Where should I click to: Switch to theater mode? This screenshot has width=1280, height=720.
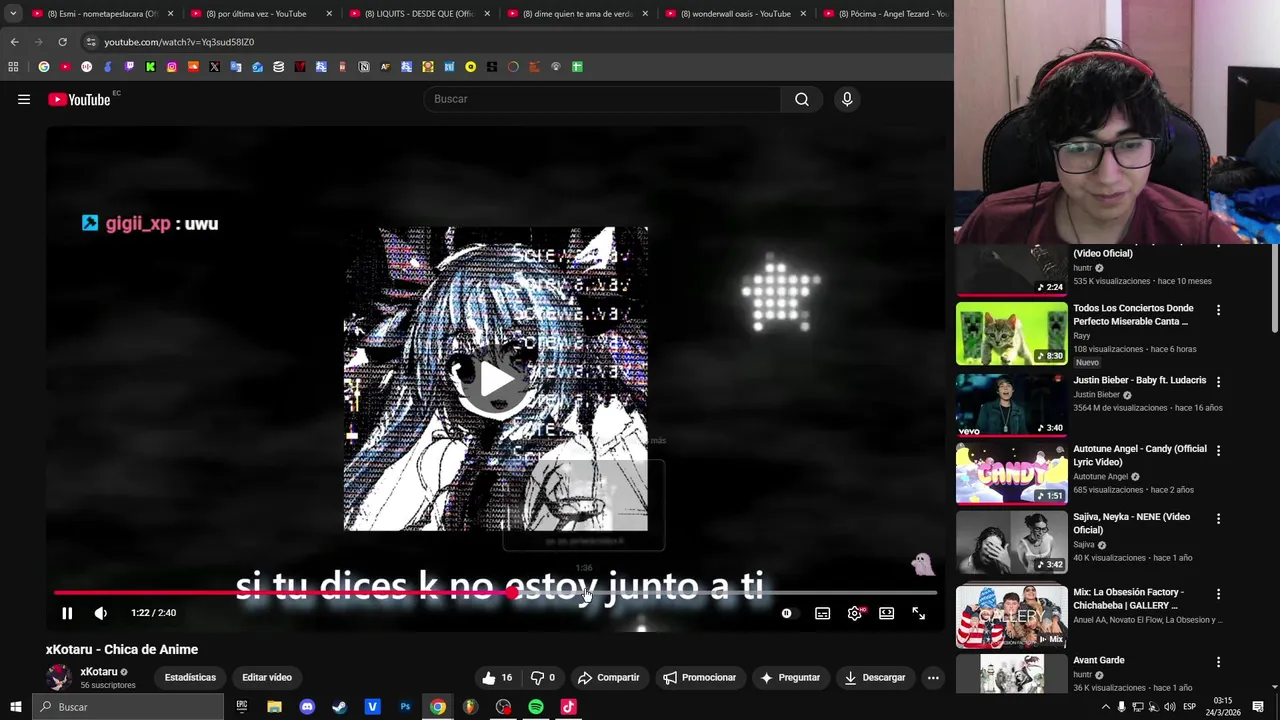pos(886,613)
